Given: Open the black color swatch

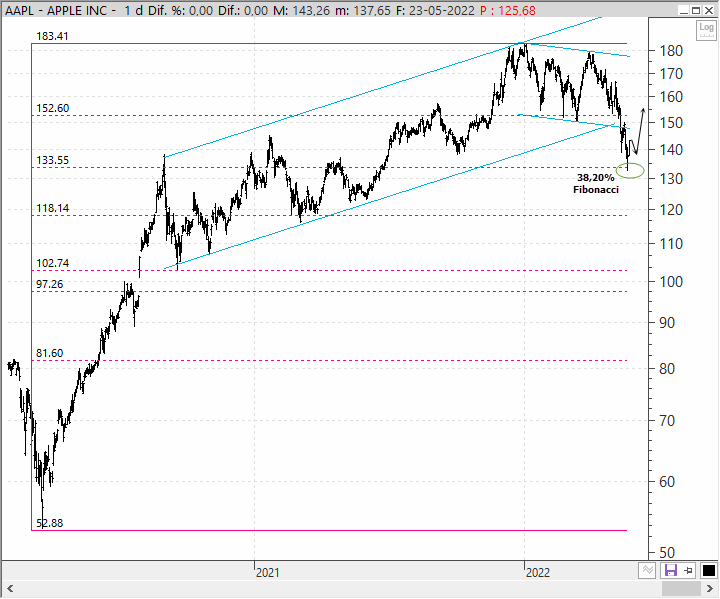Looking at the screenshot, I should (x=709, y=571).
